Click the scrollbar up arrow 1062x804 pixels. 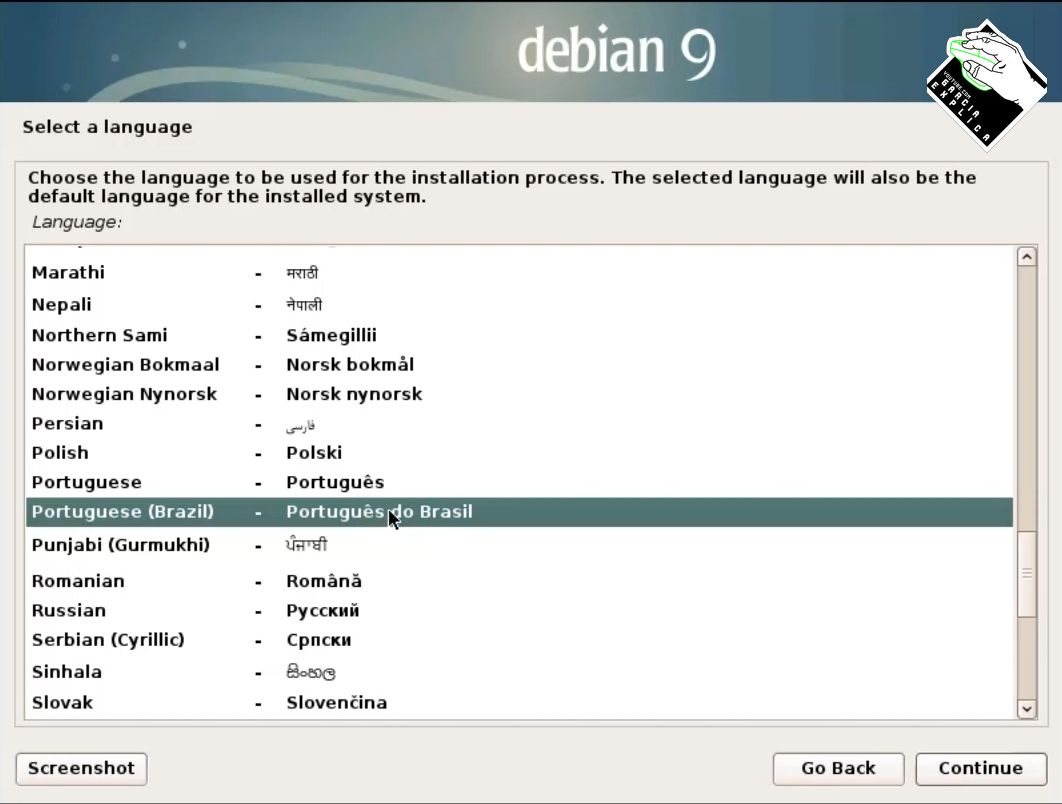1027,257
